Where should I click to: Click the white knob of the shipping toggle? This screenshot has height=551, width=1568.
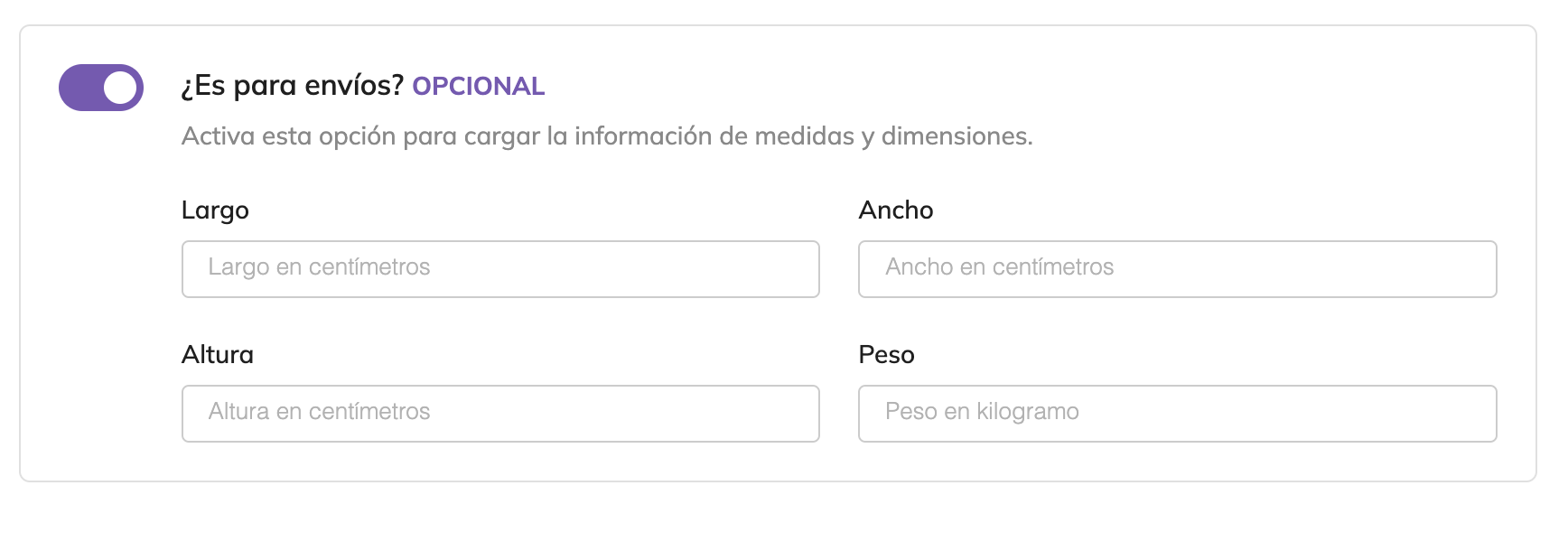click(120, 88)
